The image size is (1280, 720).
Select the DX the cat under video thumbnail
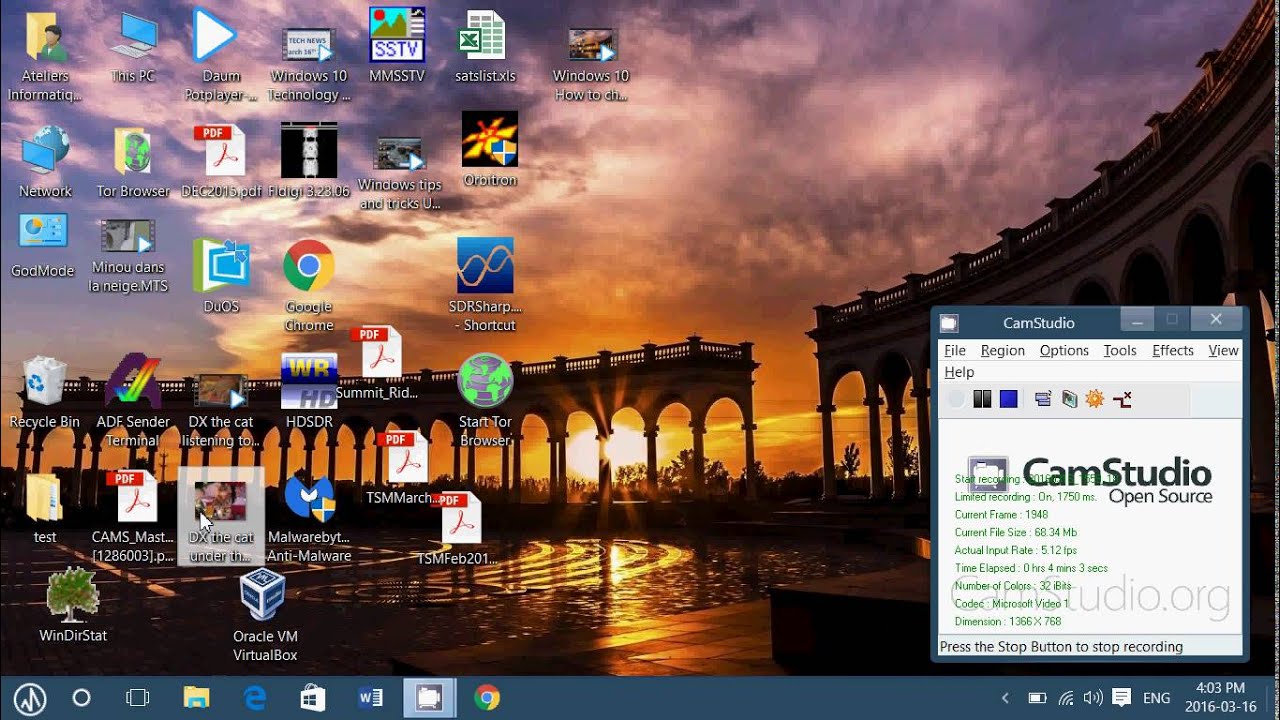[221, 517]
